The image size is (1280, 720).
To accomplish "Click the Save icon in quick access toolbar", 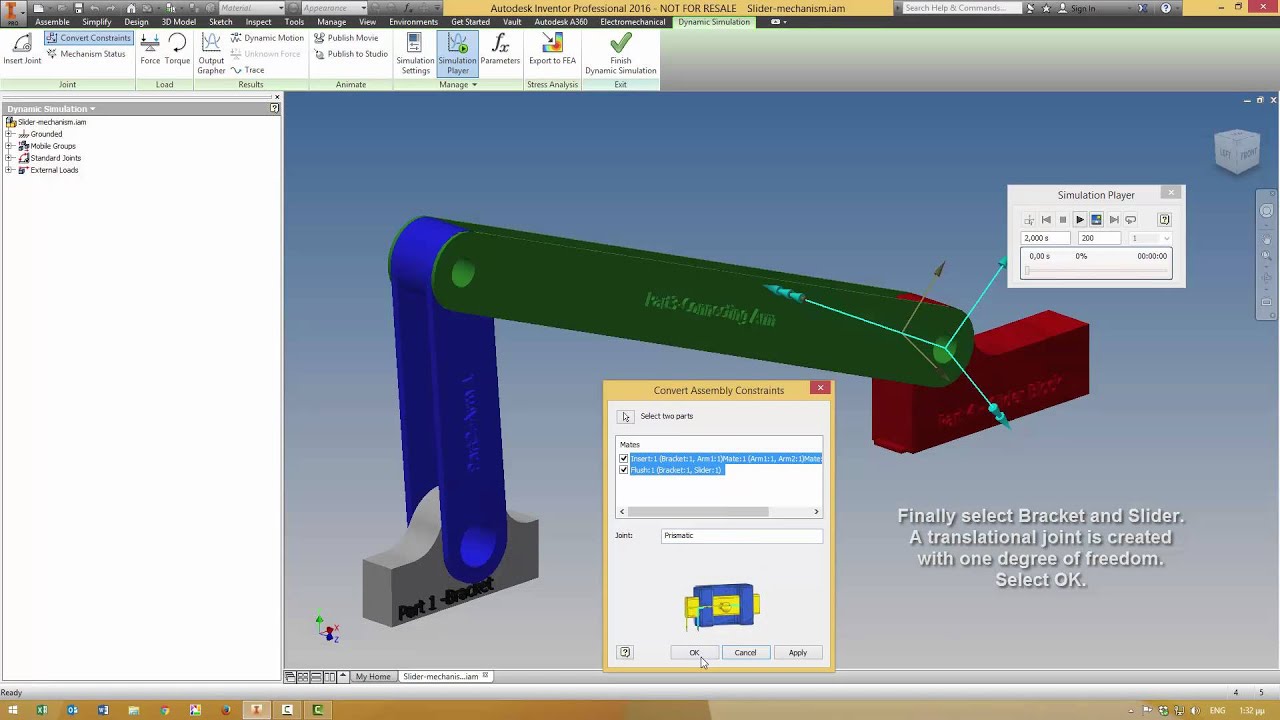I will (79, 8).
